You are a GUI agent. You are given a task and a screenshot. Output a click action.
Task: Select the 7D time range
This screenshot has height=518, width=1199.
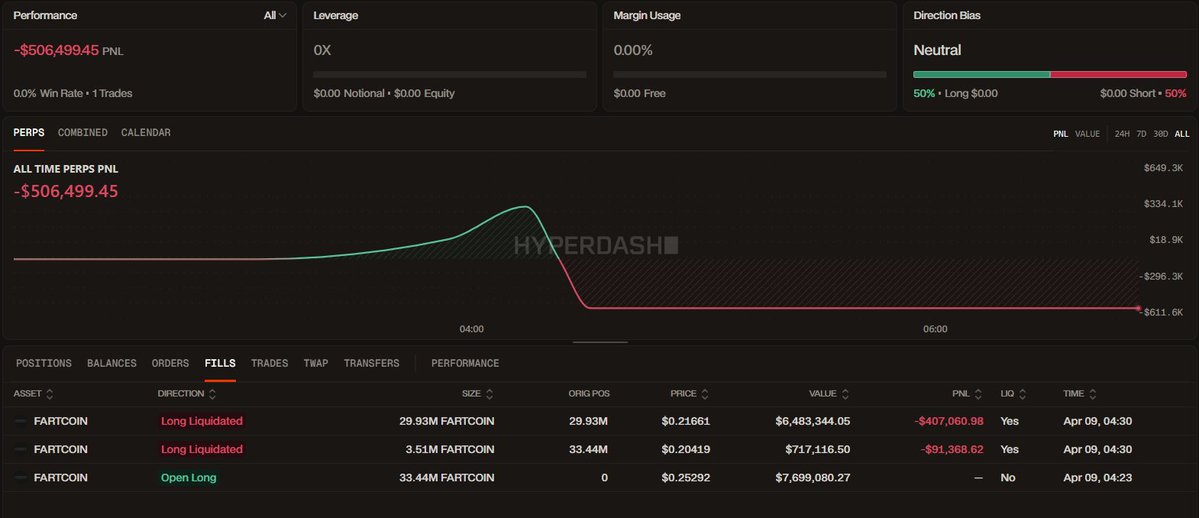pos(1141,134)
